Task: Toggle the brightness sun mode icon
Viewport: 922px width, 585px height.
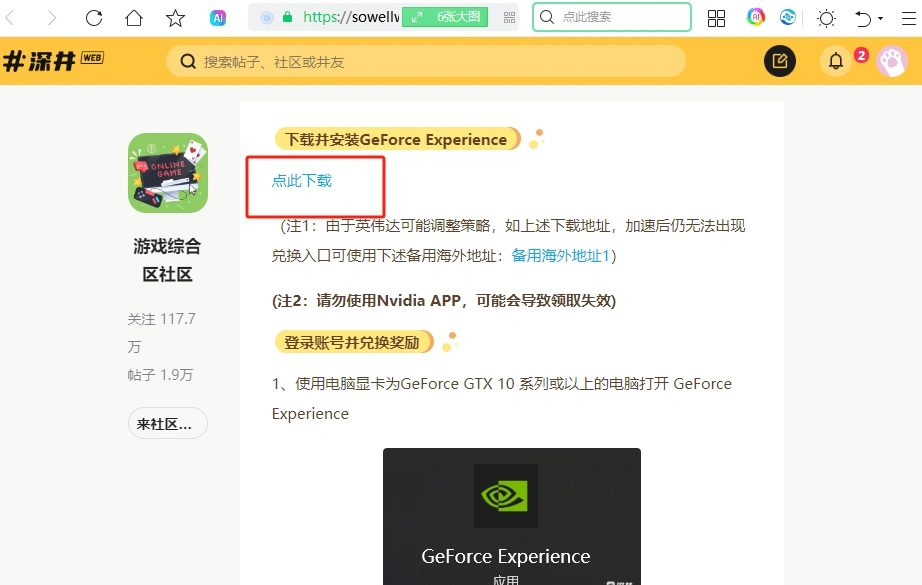Action: pyautogui.click(x=826, y=18)
